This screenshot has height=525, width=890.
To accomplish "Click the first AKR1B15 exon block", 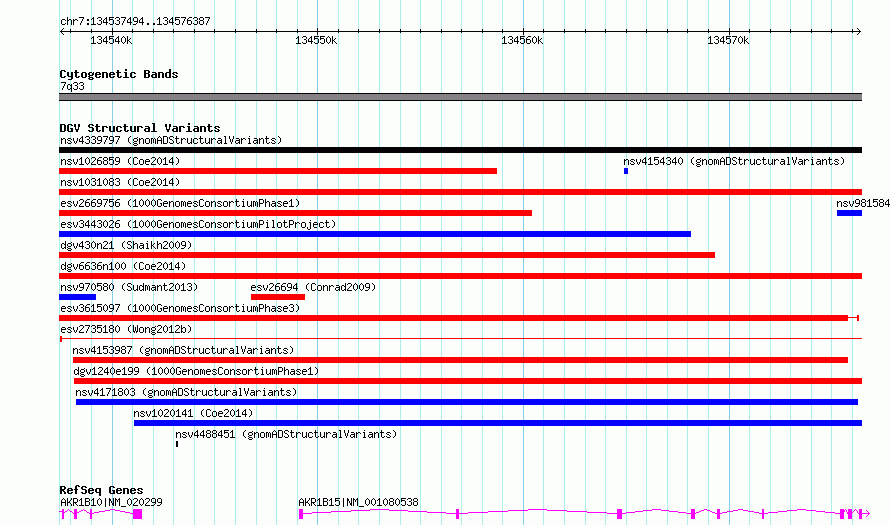I will 301,514.
